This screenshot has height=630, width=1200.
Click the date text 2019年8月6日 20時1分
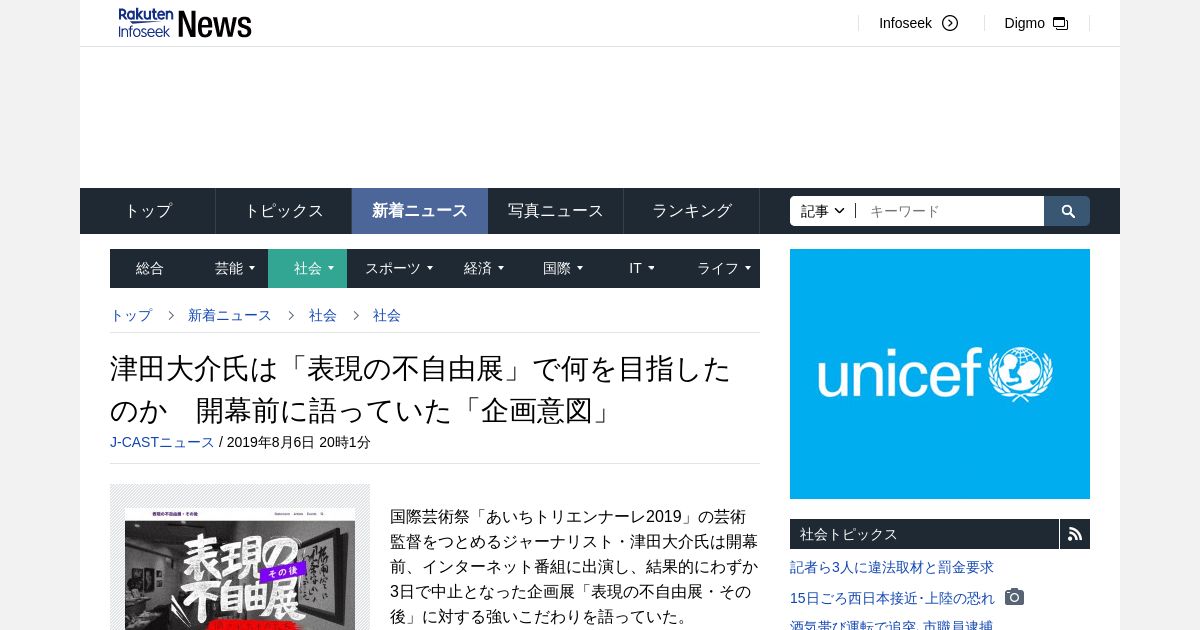point(299,442)
